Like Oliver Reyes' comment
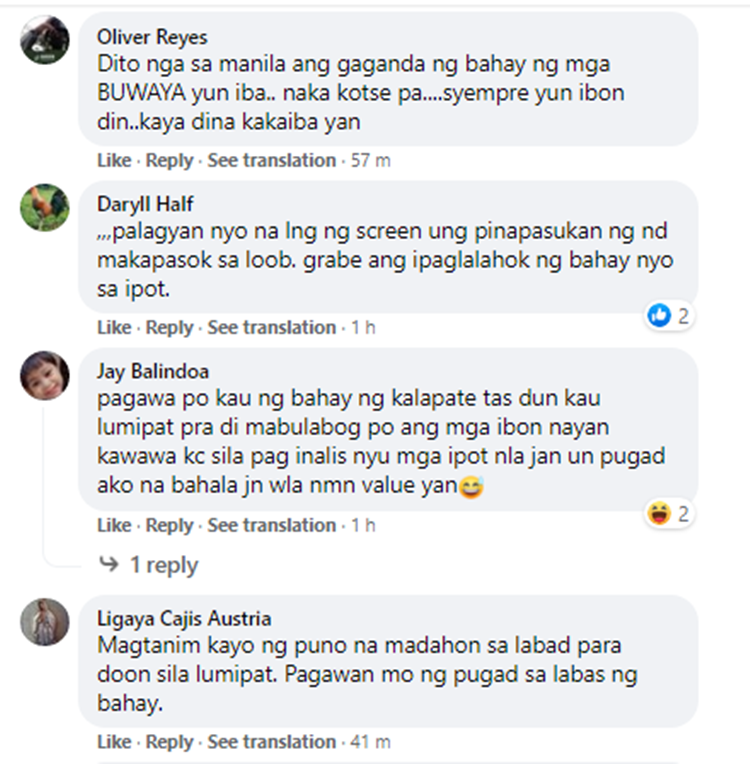The image size is (750, 764). click(x=114, y=160)
